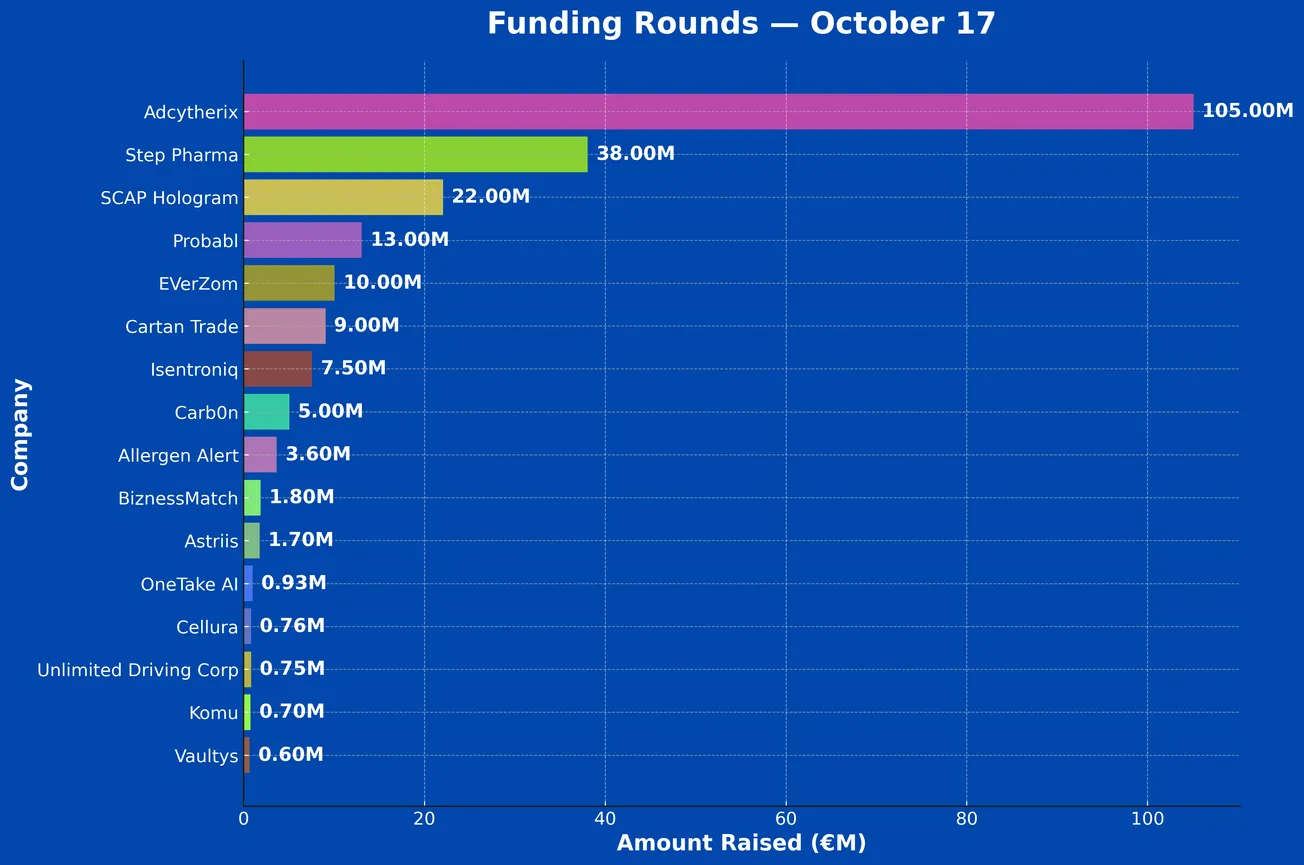Click the green Step Pharma bar
Screen dimensions: 1304x865
(x=415, y=155)
